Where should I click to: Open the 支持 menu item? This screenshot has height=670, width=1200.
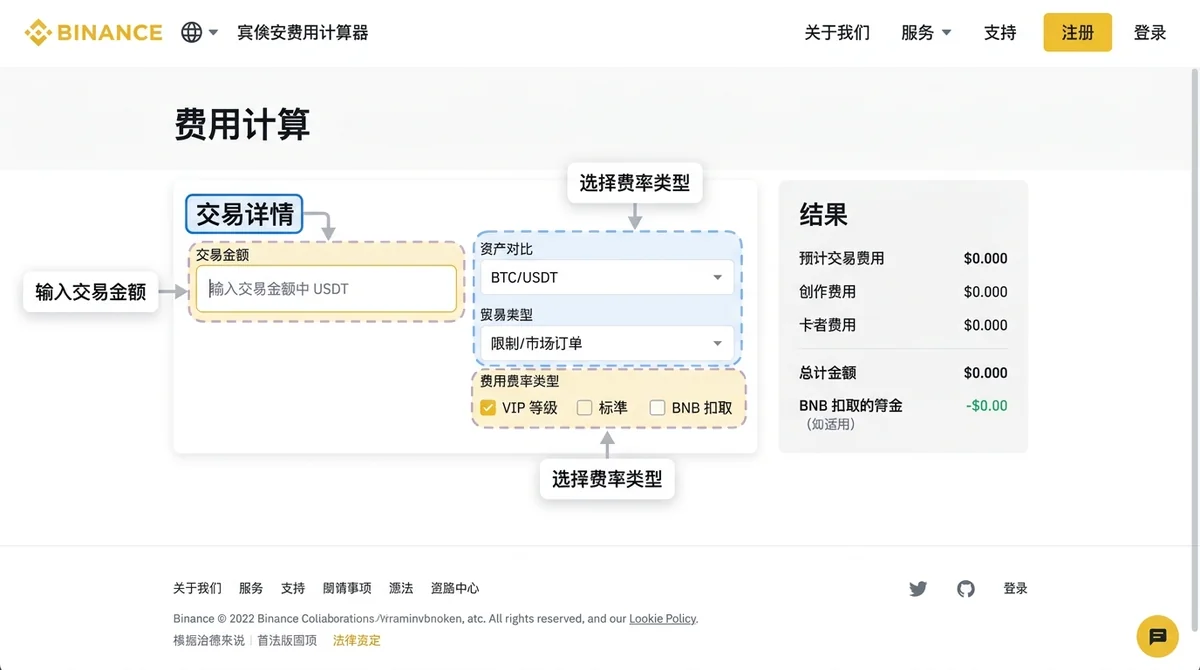[1000, 33]
